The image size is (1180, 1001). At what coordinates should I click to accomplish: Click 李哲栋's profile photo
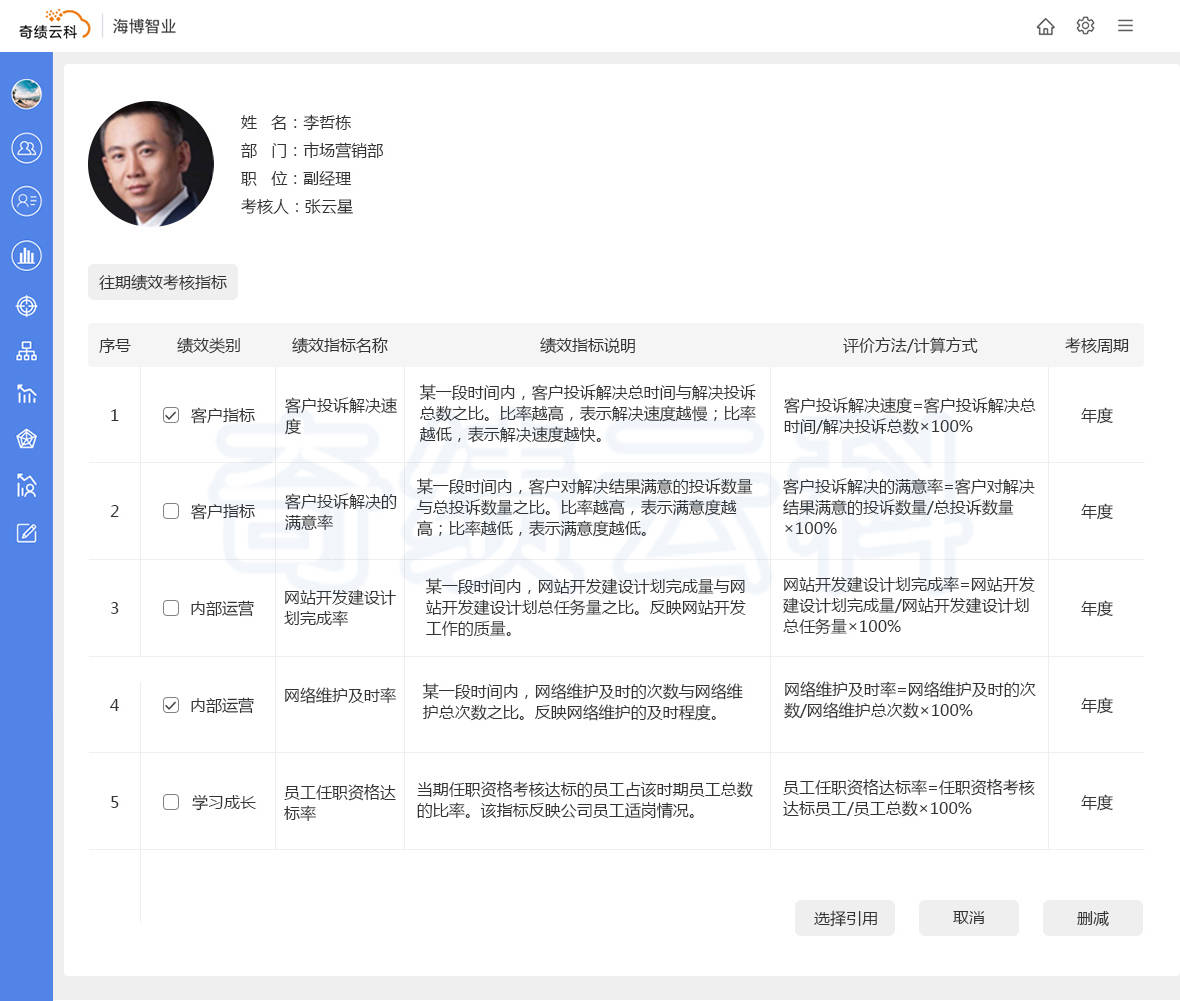[x=150, y=163]
